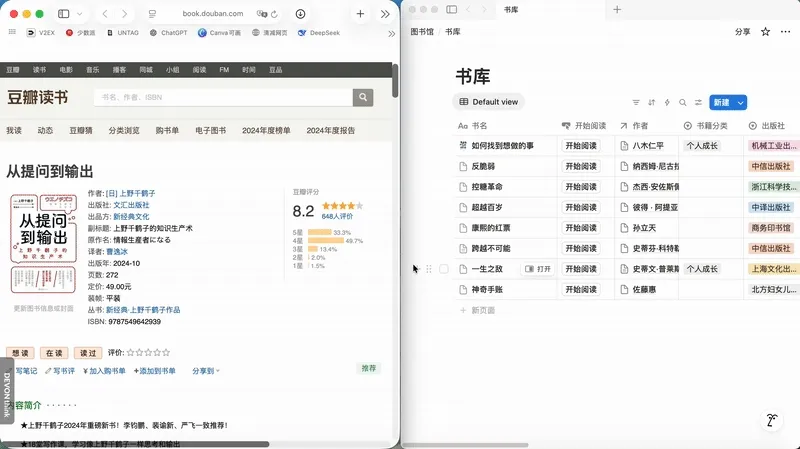
Task: Open ChatGPT bookmark
Action: 168,33
